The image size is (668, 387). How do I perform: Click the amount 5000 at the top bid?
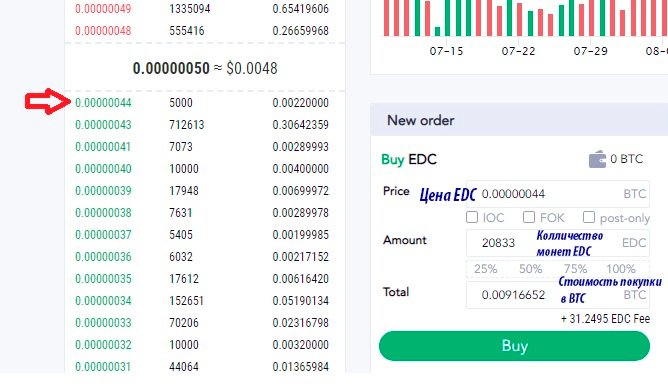click(181, 103)
